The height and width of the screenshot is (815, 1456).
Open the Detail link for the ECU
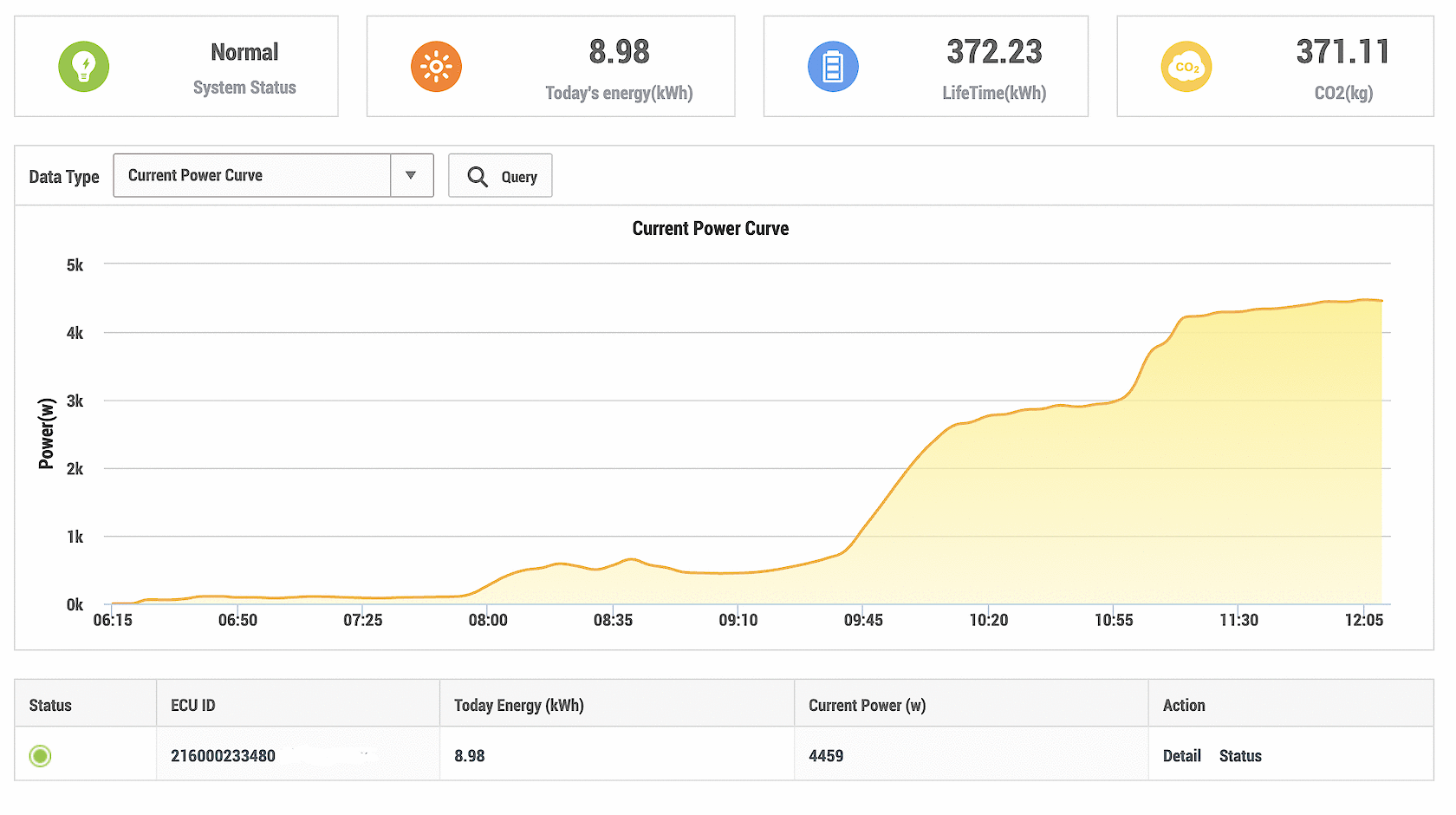coord(1181,756)
